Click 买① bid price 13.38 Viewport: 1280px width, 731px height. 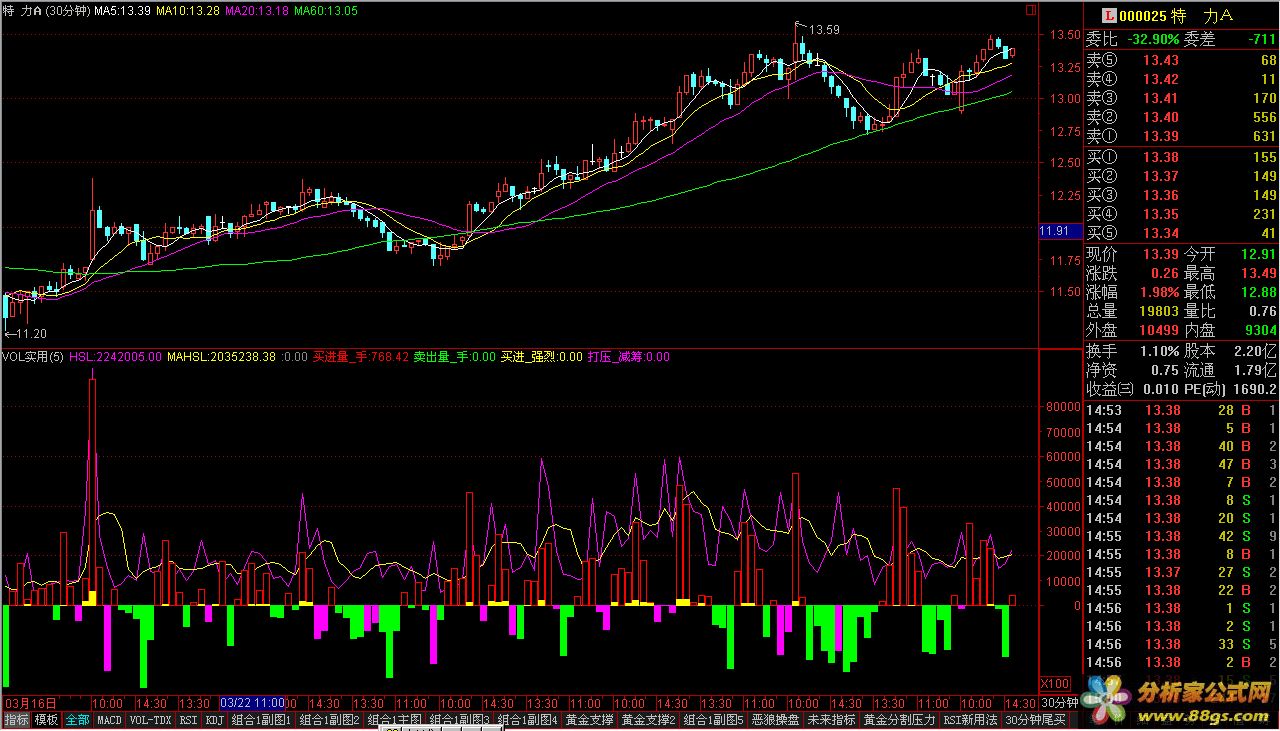(x=1161, y=157)
